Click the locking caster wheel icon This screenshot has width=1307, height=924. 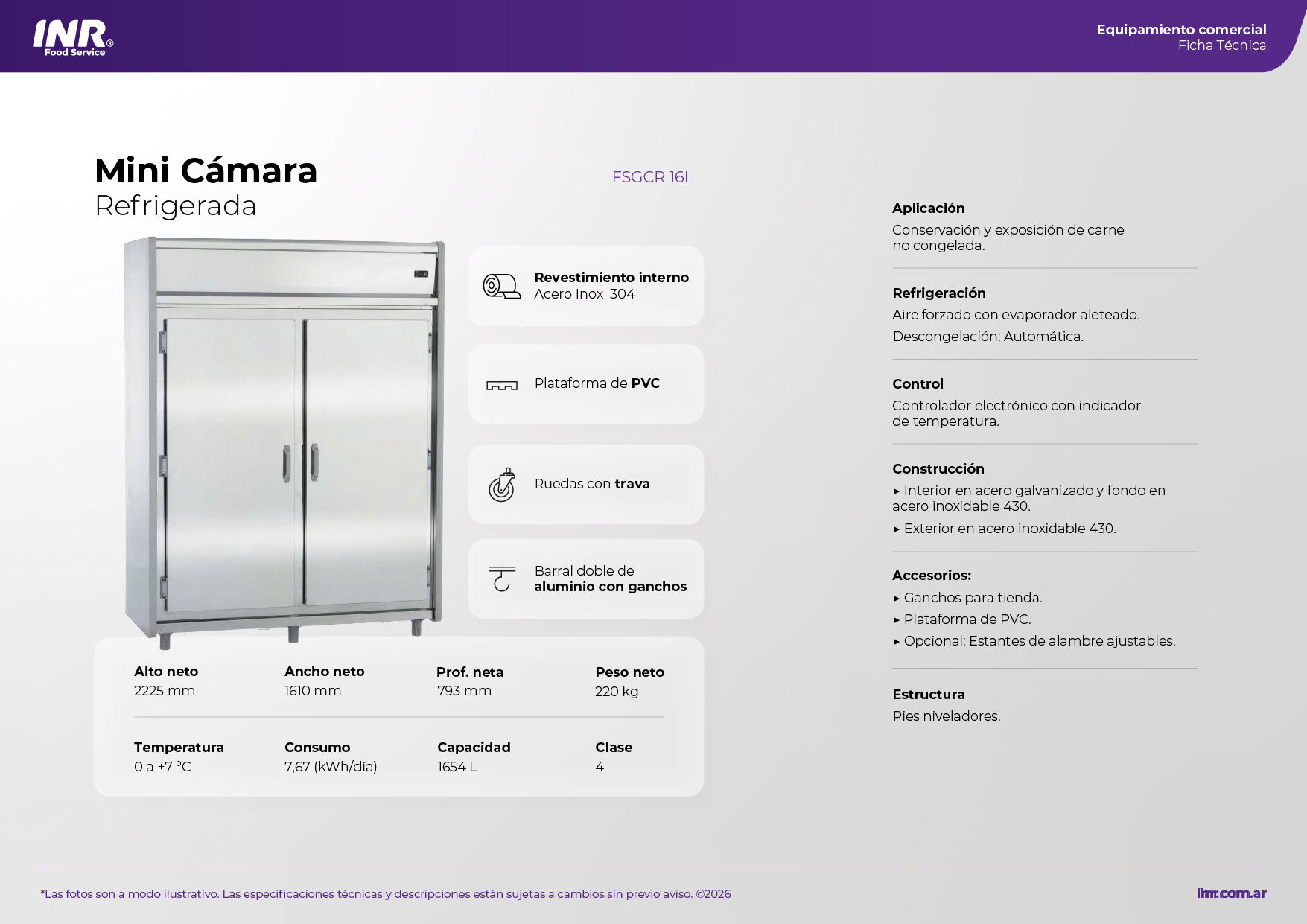501,485
